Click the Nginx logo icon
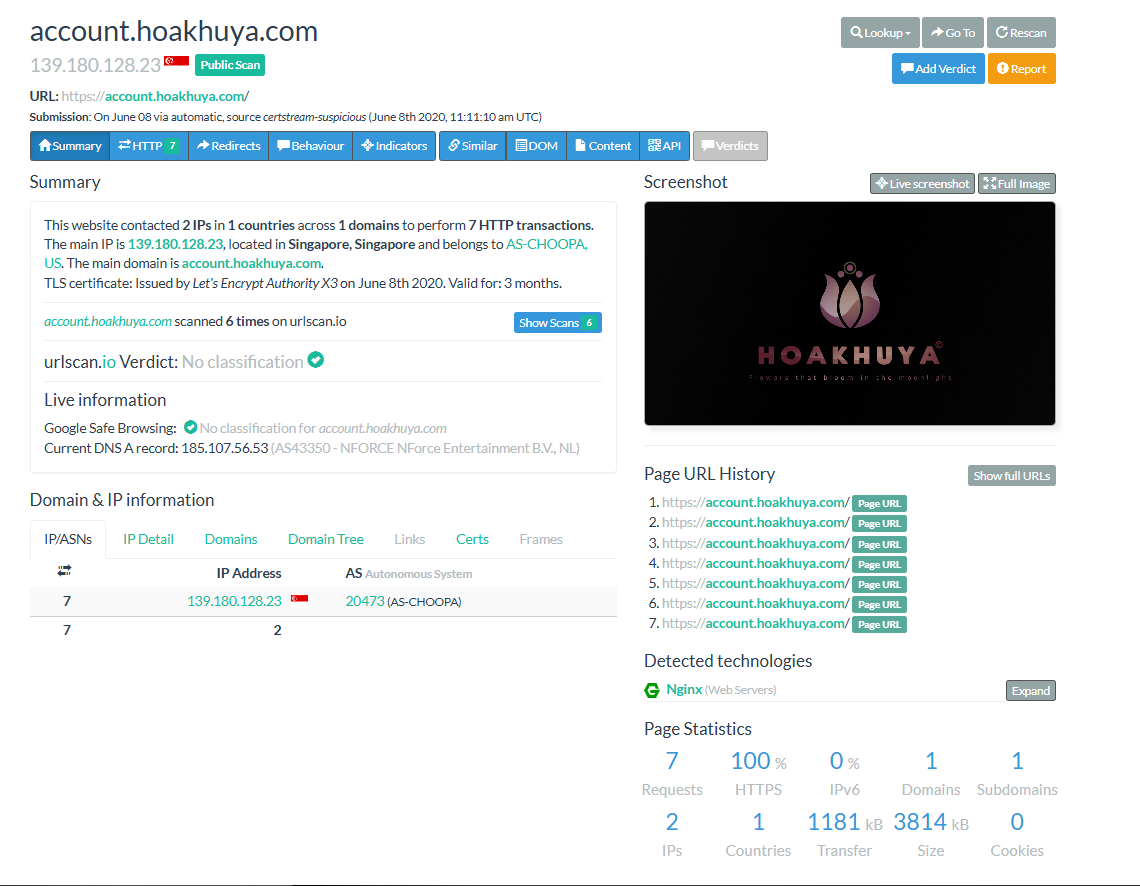Screen dimensions: 1140x886 (x=652, y=690)
